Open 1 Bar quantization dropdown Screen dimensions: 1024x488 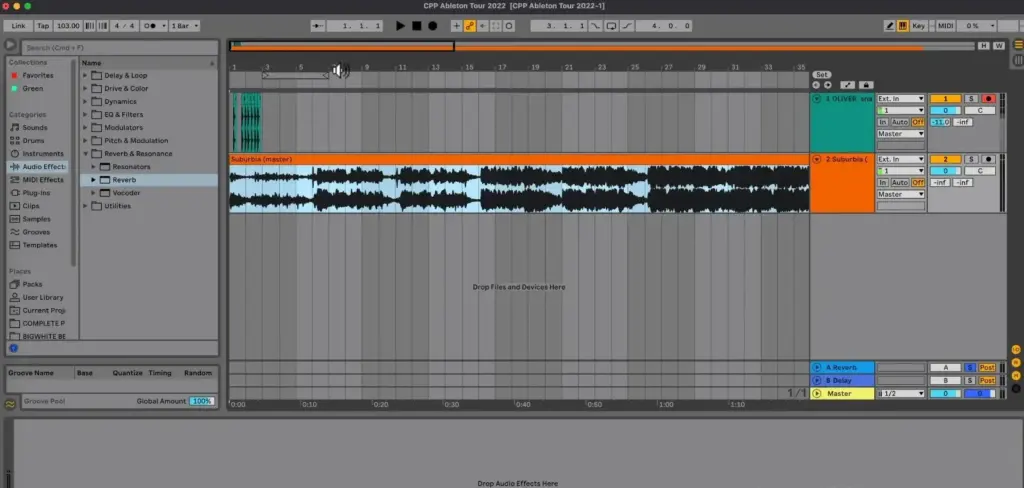(184, 25)
